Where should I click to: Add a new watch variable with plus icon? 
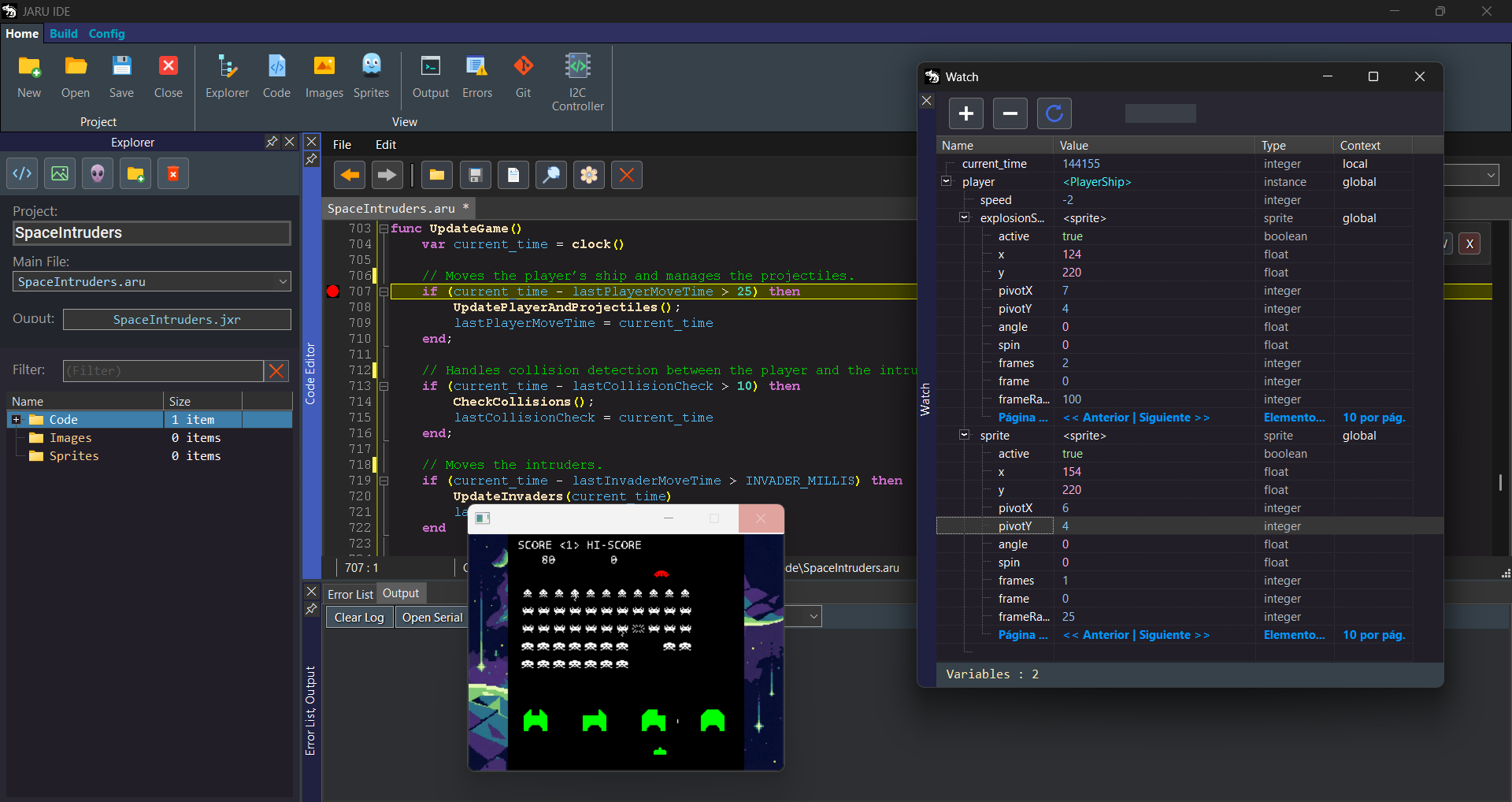tap(965, 113)
